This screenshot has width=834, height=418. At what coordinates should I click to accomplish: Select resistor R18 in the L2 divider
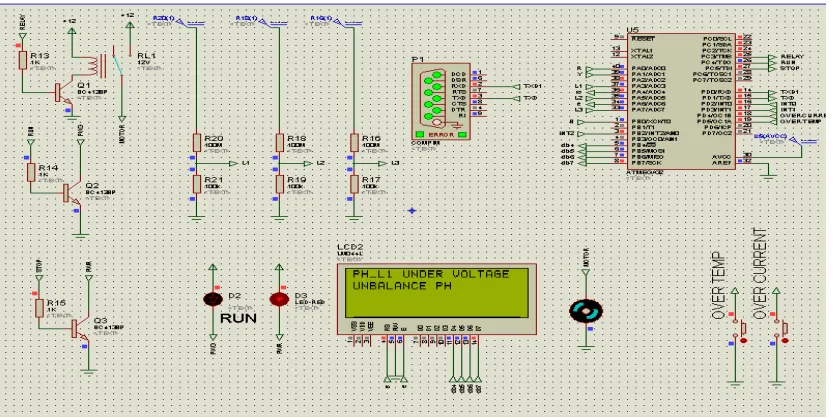(x=280, y=143)
